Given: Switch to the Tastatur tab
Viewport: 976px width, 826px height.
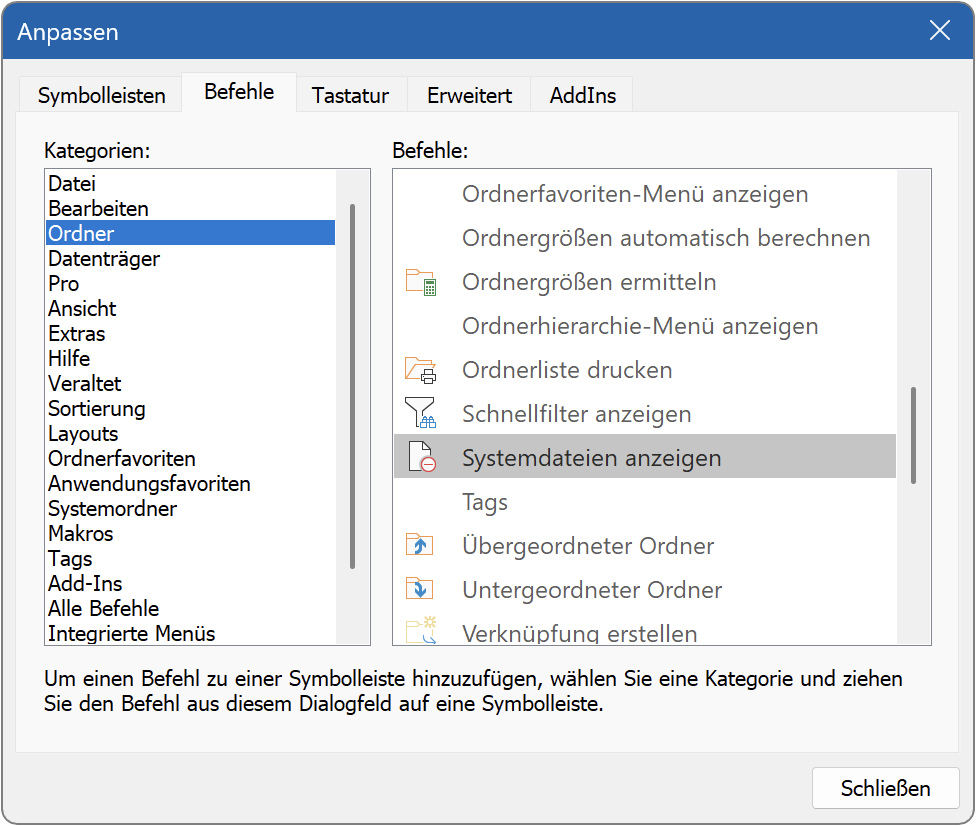Looking at the screenshot, I should click(x=350, y=94).
